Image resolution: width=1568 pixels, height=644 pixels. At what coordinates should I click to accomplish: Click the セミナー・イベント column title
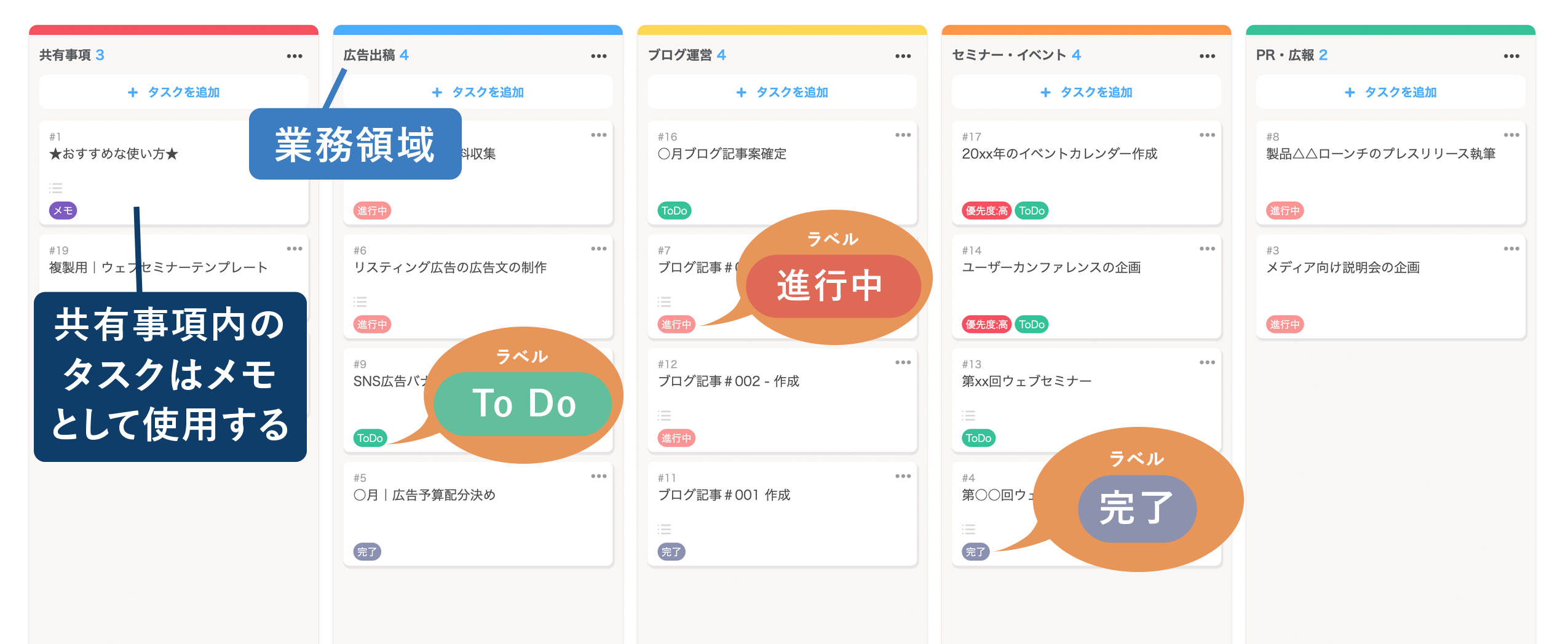[x=1009, y=55]
